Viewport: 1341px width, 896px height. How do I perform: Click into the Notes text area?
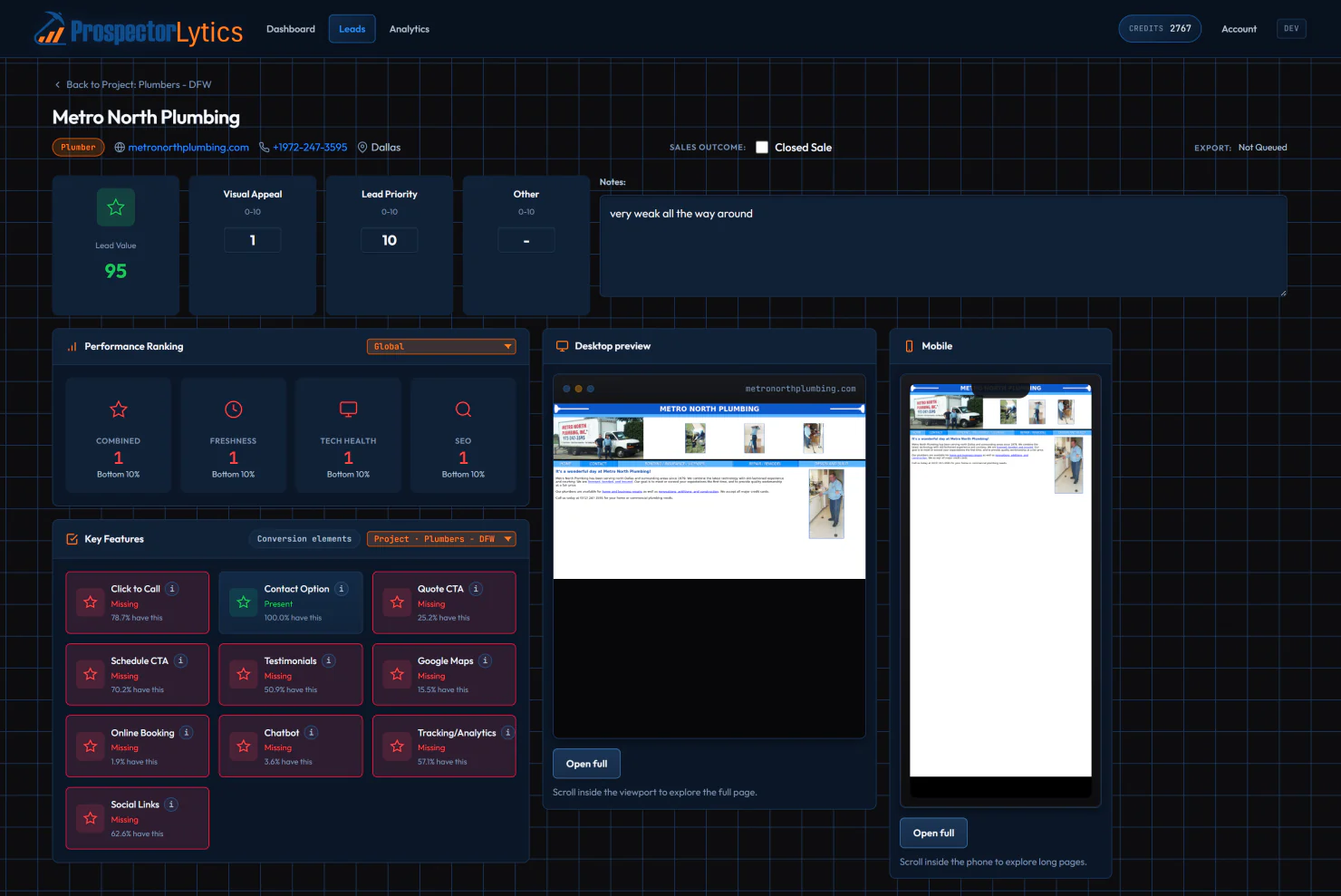943,246
